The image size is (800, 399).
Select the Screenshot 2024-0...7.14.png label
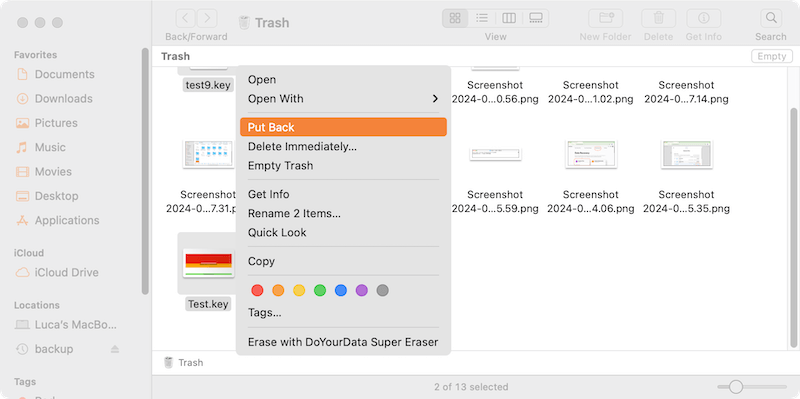pos(686,92)
